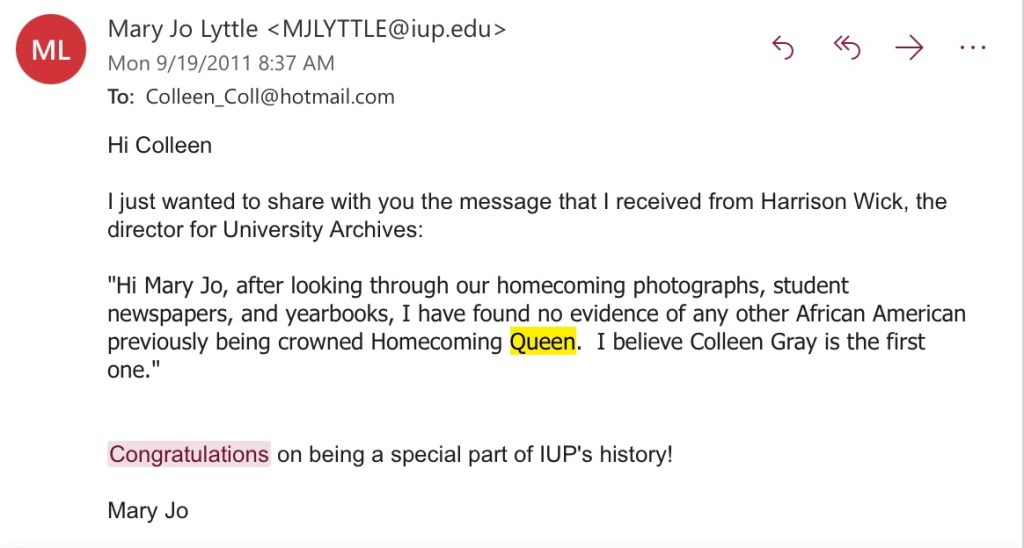Click the Hi Colleen greeting line
The width and height of the screenshot is (1024, 548).
(x=160, y=145)
